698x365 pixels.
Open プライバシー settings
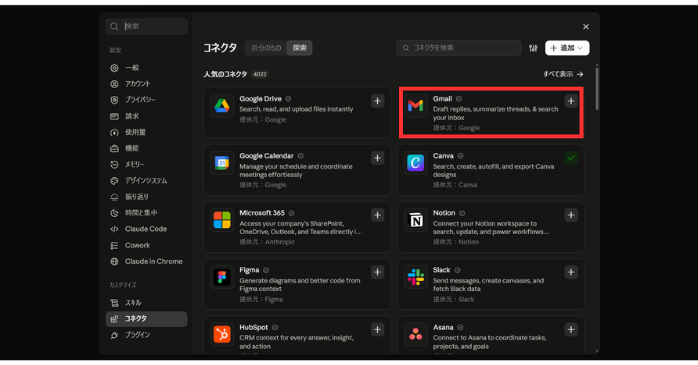(x=146, y=100)
